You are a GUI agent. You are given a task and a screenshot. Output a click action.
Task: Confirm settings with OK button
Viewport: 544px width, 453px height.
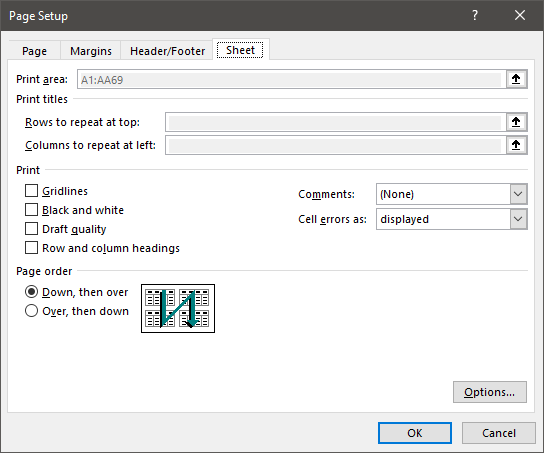click(x=415, y=433)
